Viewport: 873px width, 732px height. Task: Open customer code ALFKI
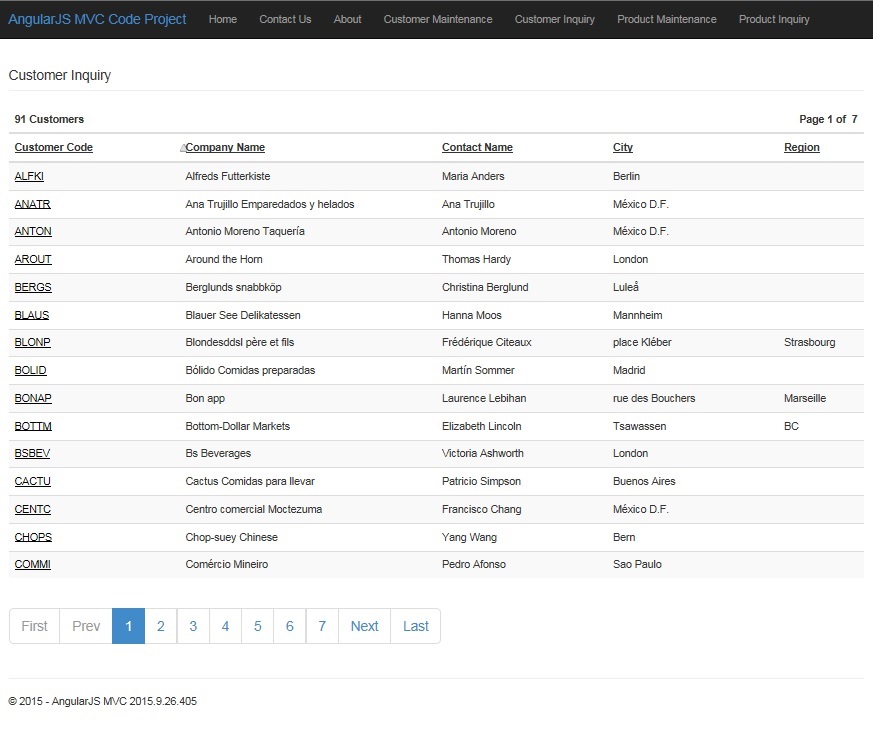point(29,176)
